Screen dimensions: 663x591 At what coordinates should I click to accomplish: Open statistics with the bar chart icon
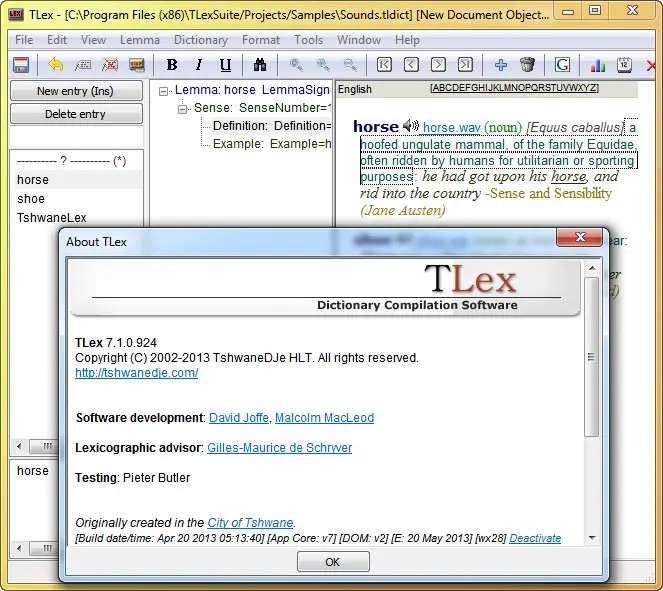click(x=597, y=65)
